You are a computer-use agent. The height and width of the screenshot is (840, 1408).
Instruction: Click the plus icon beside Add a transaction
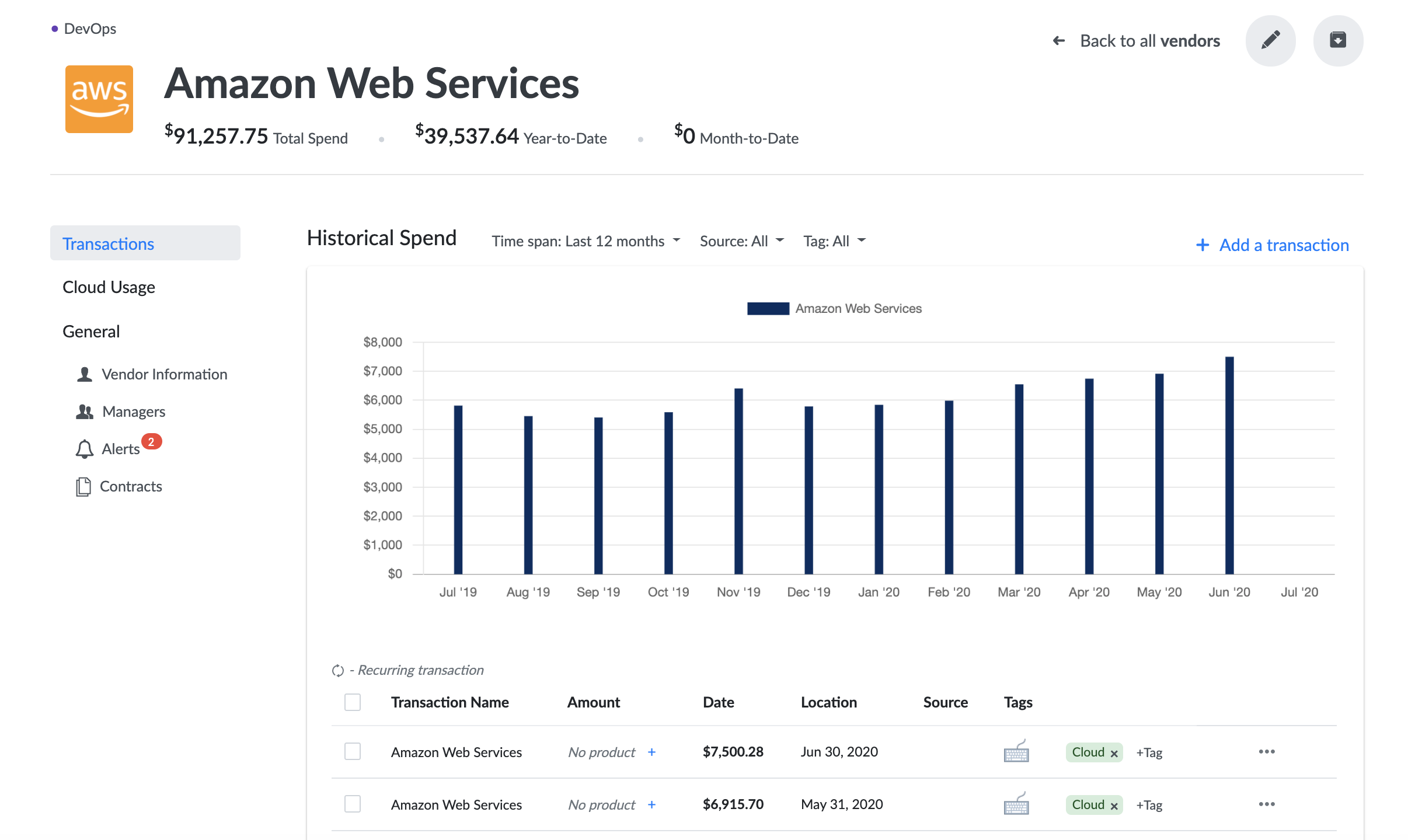1203,245
